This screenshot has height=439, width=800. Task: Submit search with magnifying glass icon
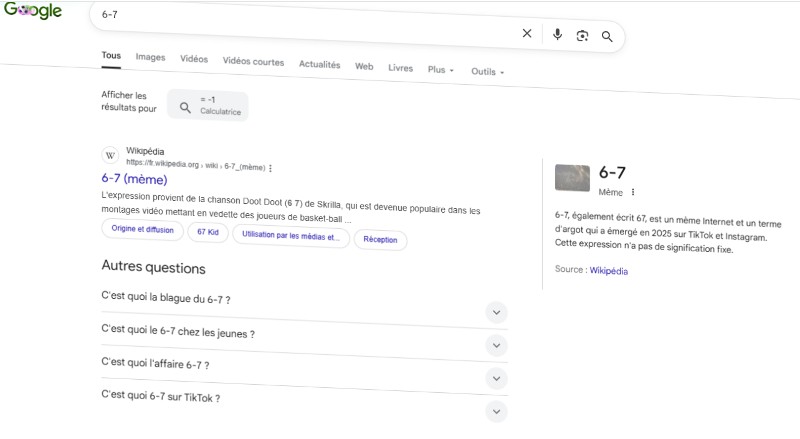607,36
